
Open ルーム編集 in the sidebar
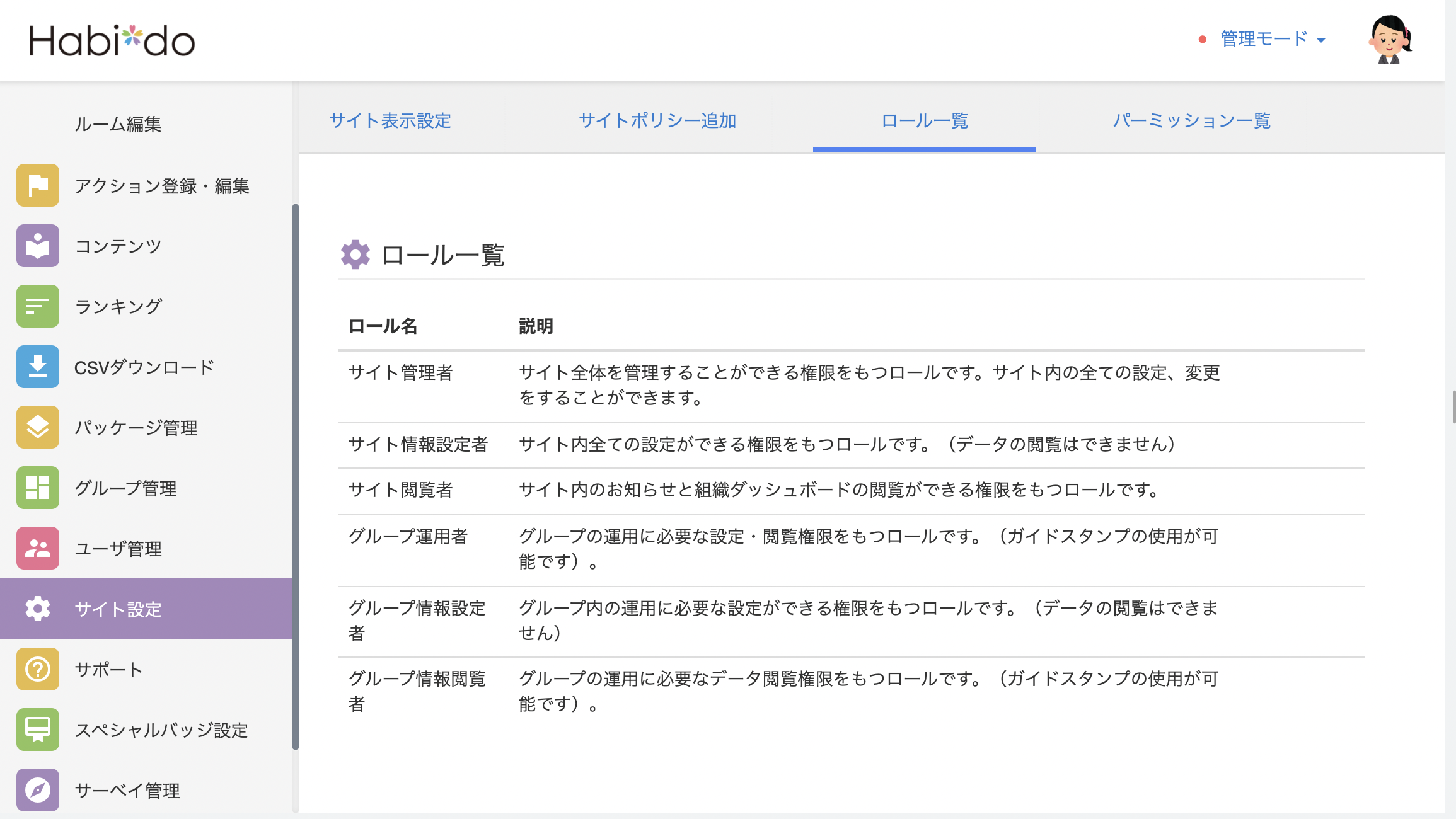tap(118, 124)
